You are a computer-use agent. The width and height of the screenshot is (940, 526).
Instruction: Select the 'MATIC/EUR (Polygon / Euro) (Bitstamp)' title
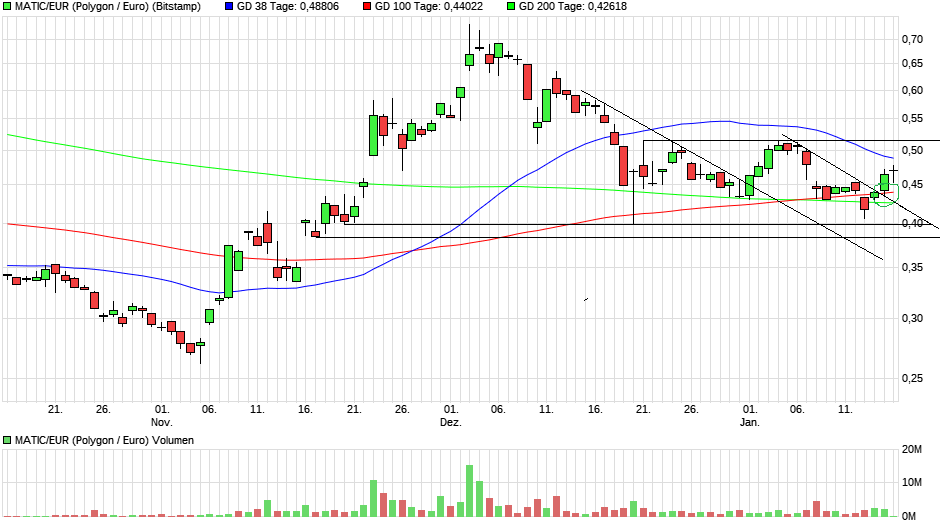point(108,7)
